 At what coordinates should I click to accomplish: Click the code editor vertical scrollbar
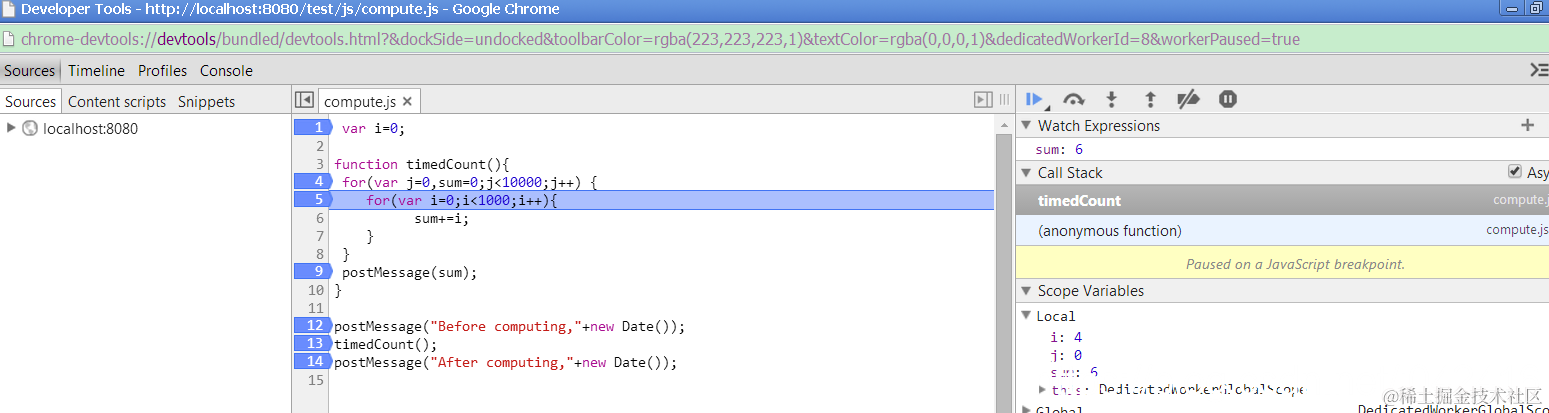1003,273
